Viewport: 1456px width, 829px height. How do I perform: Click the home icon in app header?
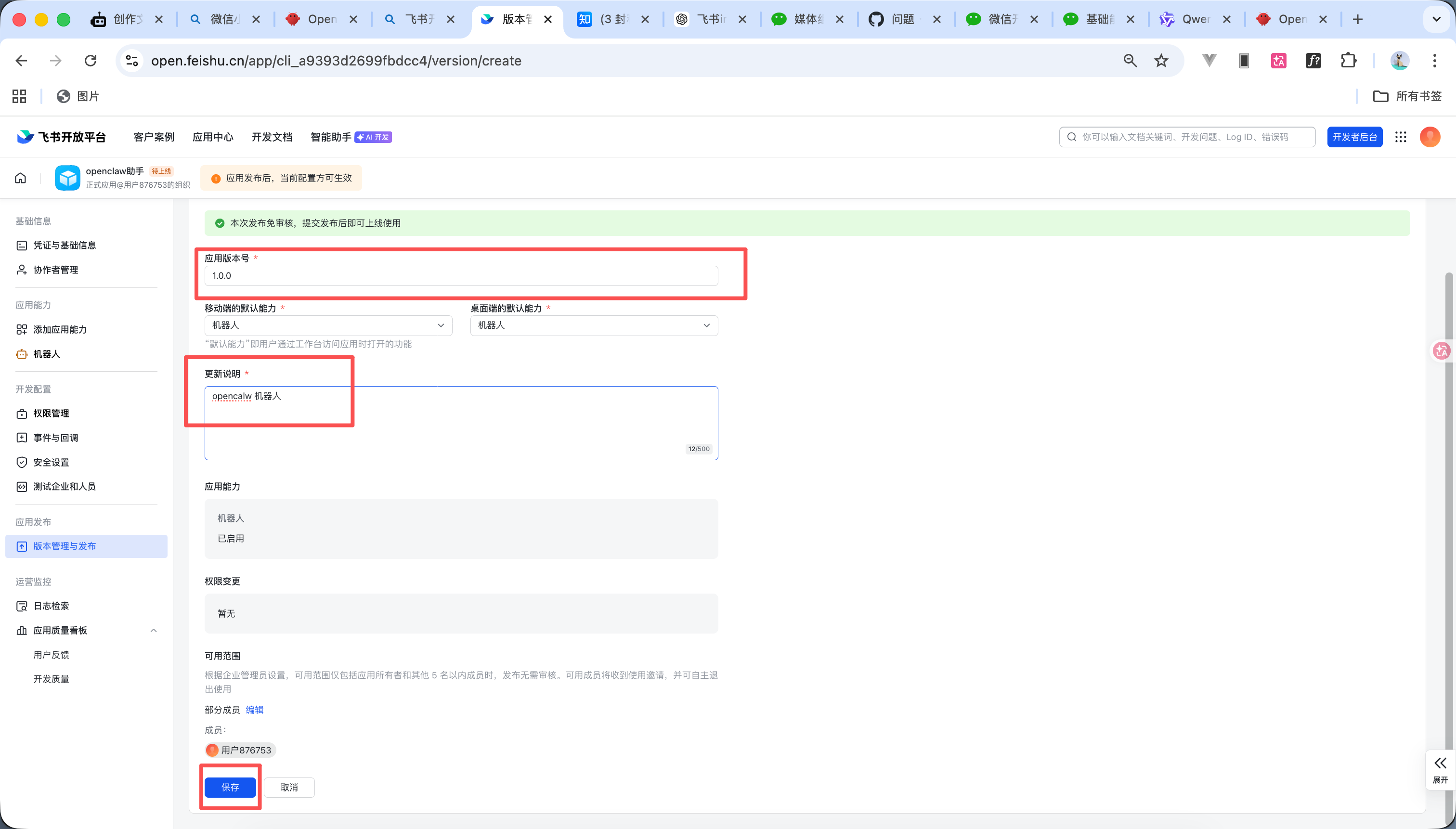(21, 178)
